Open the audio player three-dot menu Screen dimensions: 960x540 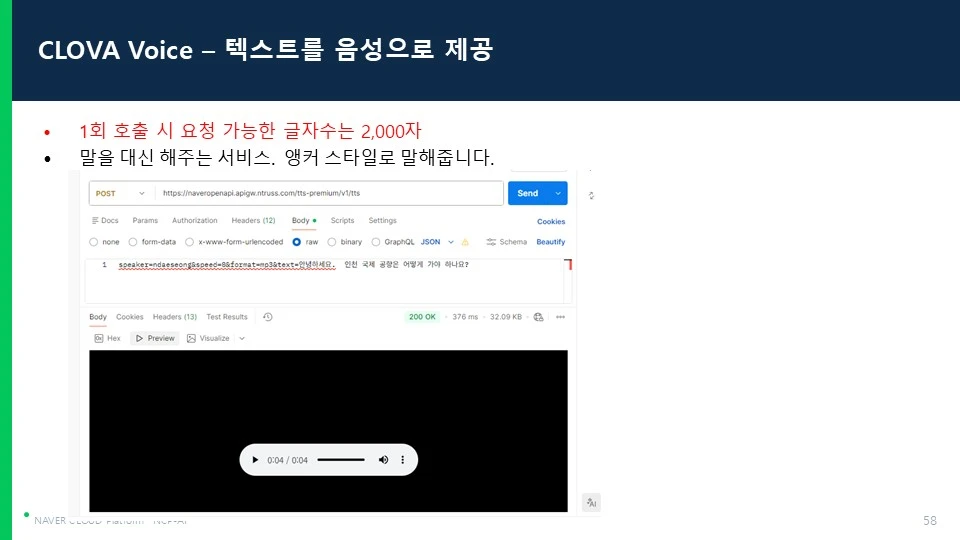[x=402, y=460]
